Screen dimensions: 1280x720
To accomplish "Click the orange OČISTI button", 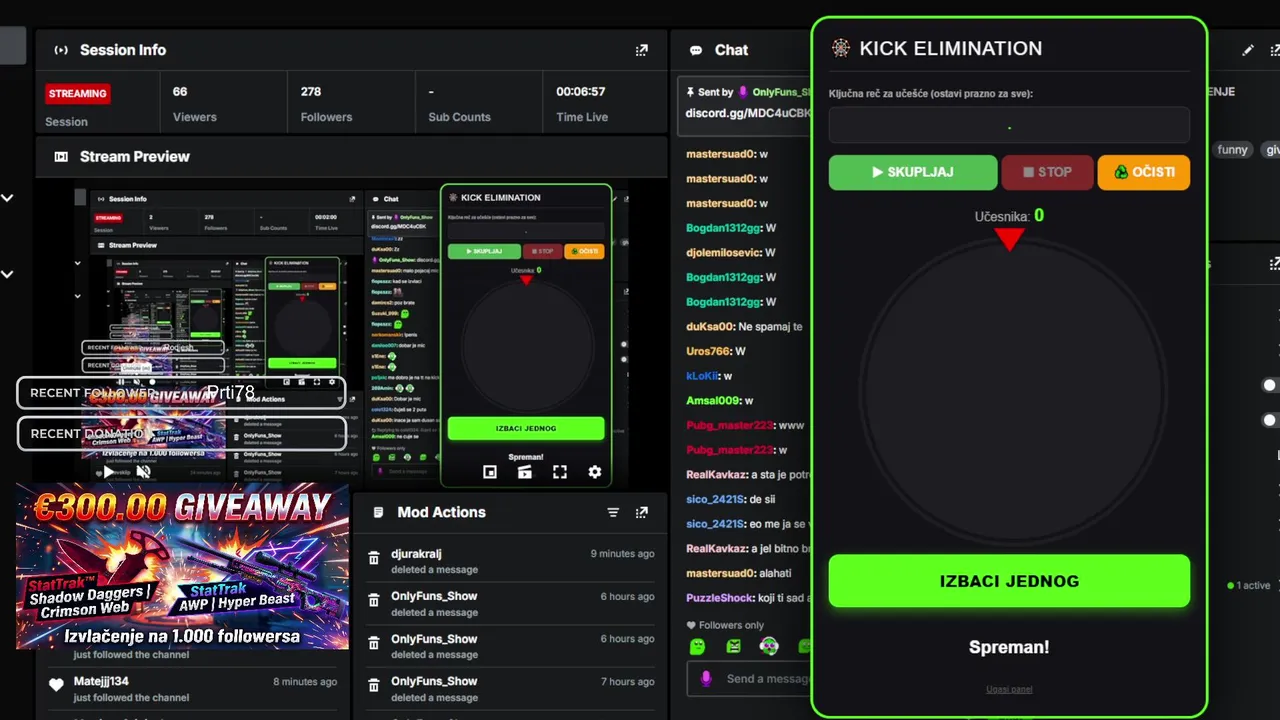I will click(1144, 172).
